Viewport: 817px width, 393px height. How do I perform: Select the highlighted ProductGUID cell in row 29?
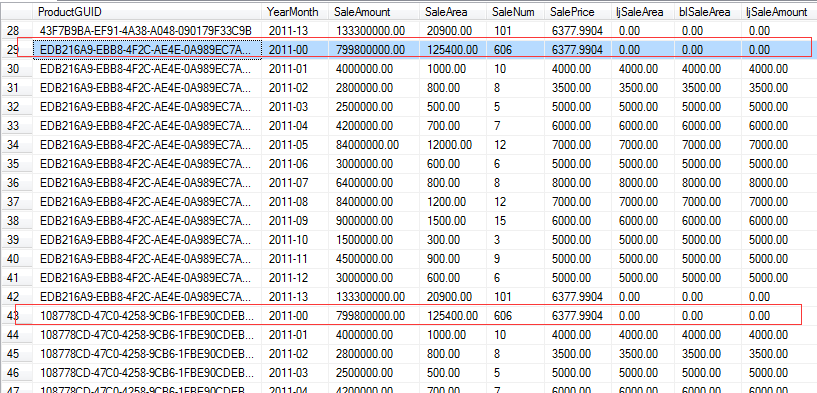[x=148, y=50]
